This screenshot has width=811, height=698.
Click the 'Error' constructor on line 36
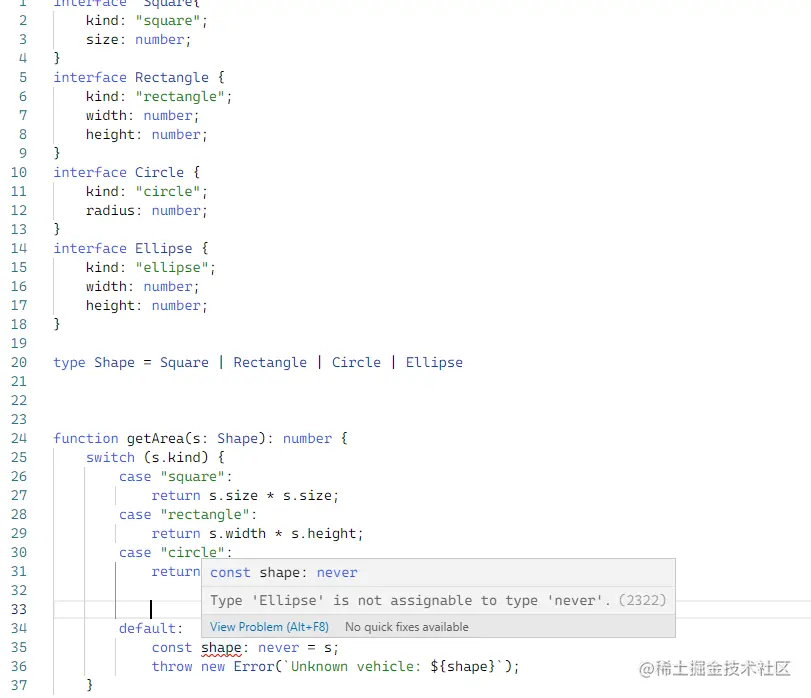point(253,666)
